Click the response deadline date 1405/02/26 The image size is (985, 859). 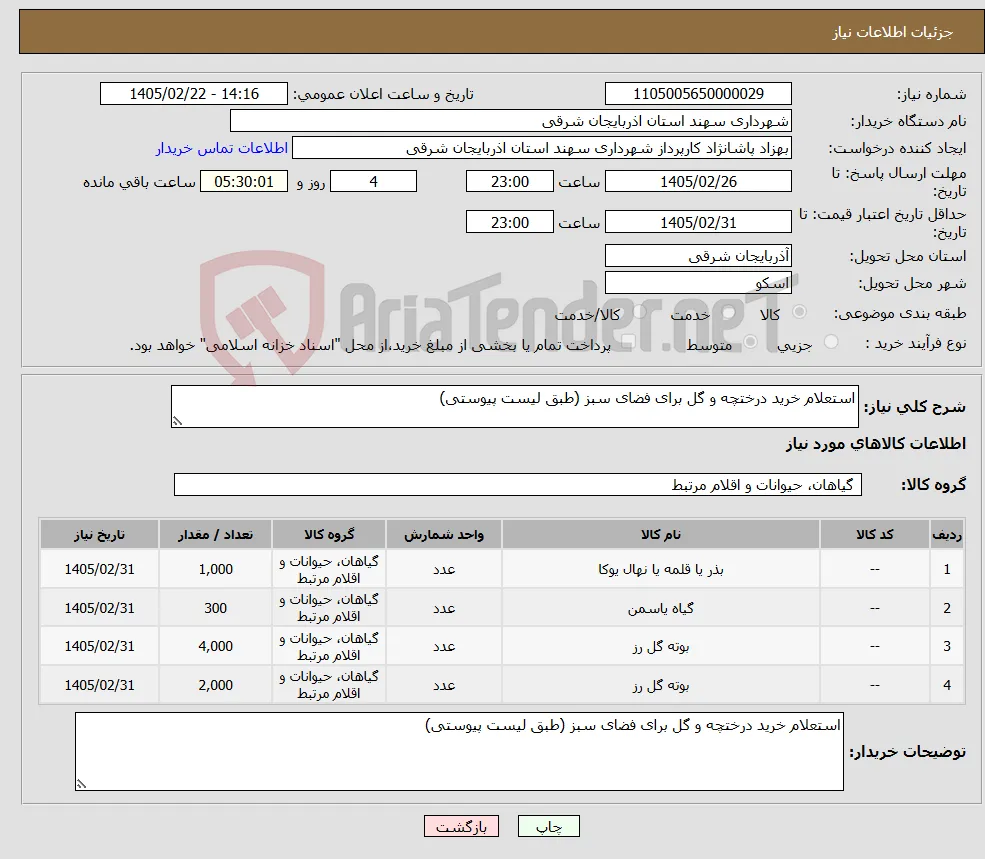tap(698, 182)
